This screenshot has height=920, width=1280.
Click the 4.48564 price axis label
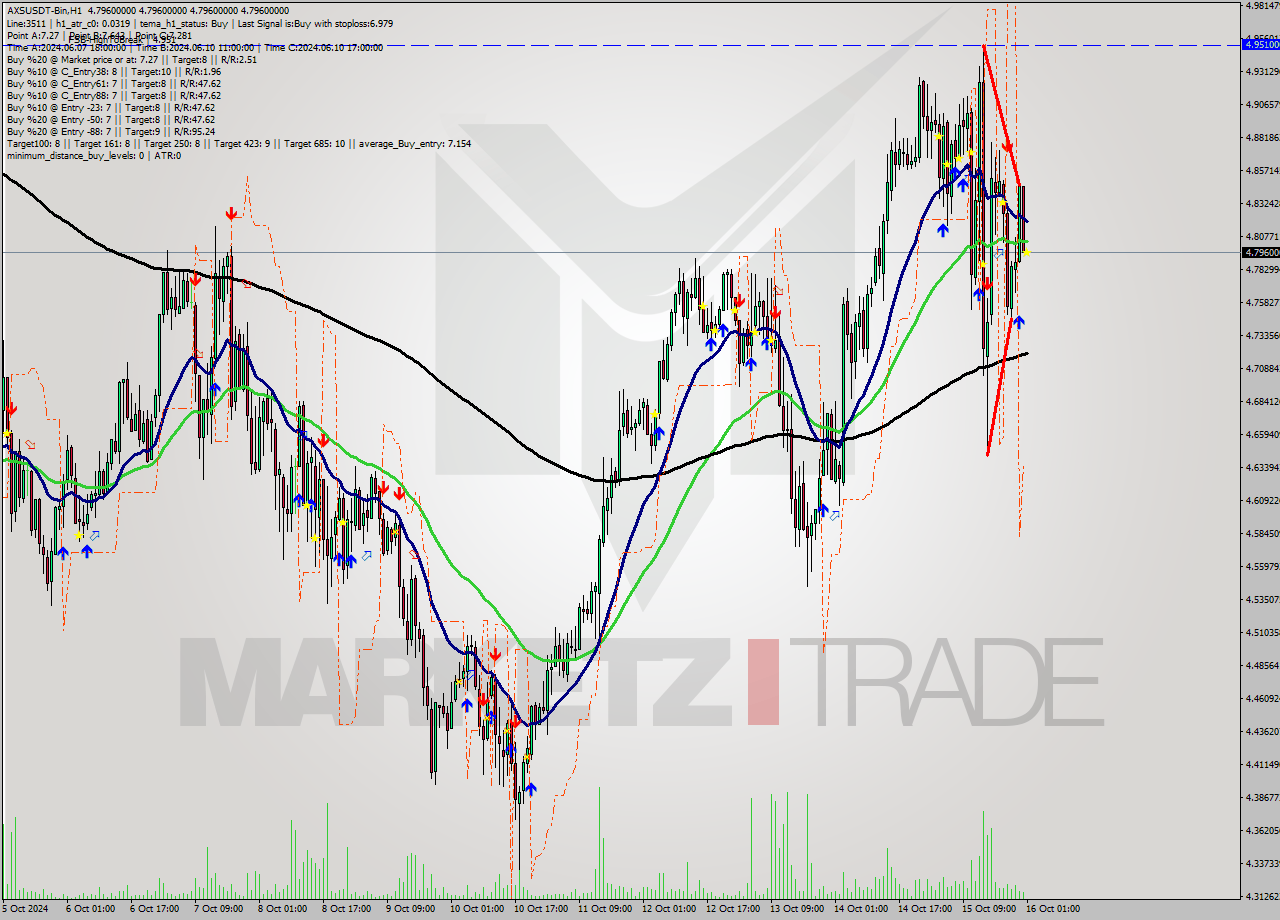pos(1262,666)
